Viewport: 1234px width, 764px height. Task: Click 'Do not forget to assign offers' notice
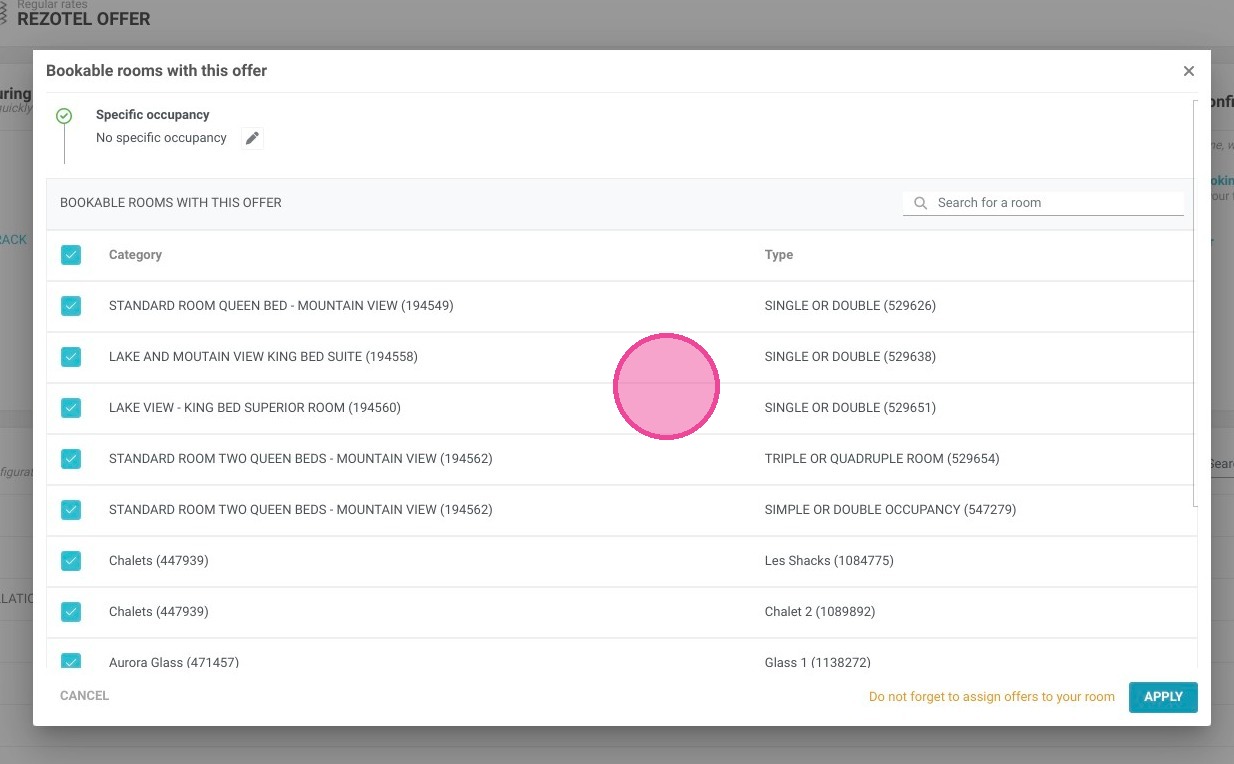click(x=992, y=697)
